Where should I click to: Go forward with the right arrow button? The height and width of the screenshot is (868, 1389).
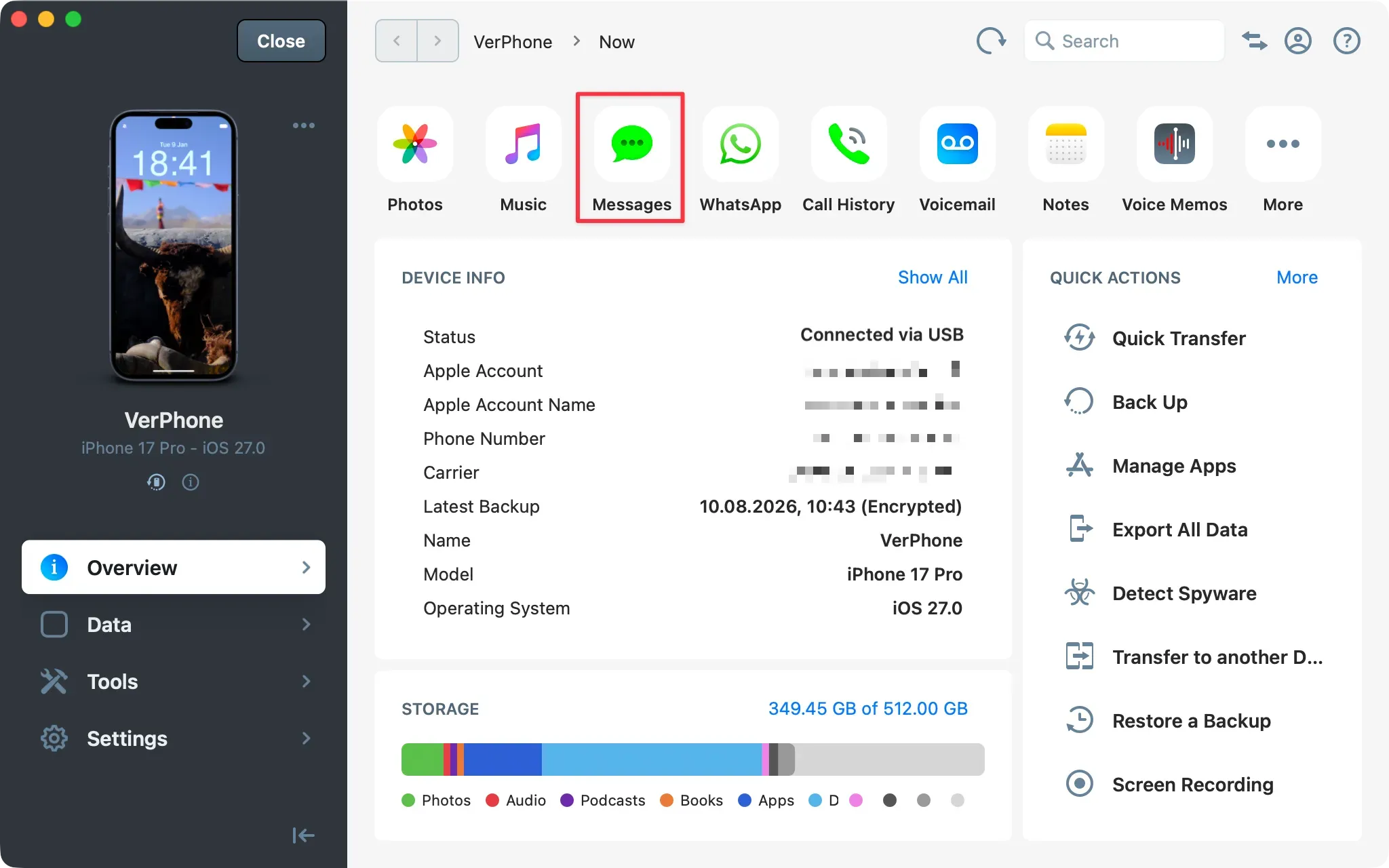point(437,41)
